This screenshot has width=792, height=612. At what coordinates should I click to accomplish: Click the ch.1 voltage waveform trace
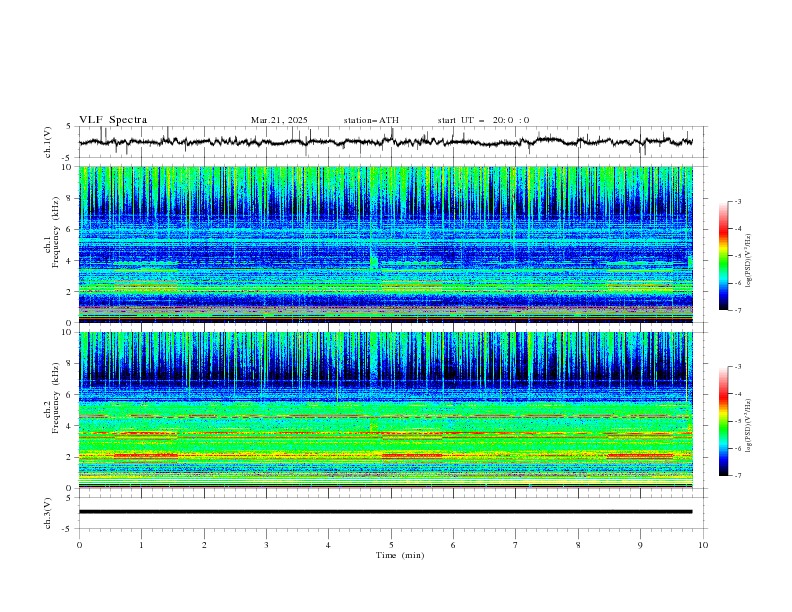[x=385, y=142]
